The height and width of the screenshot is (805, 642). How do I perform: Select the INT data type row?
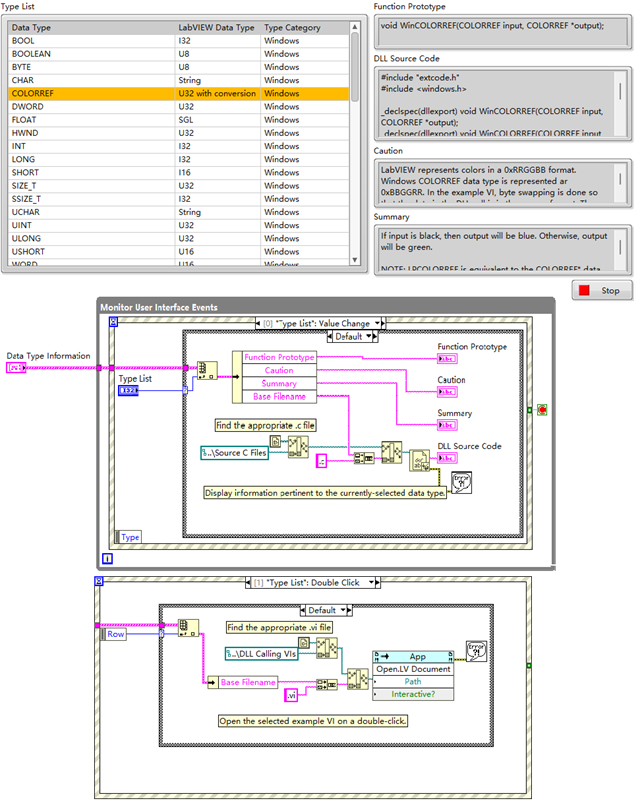179,146
